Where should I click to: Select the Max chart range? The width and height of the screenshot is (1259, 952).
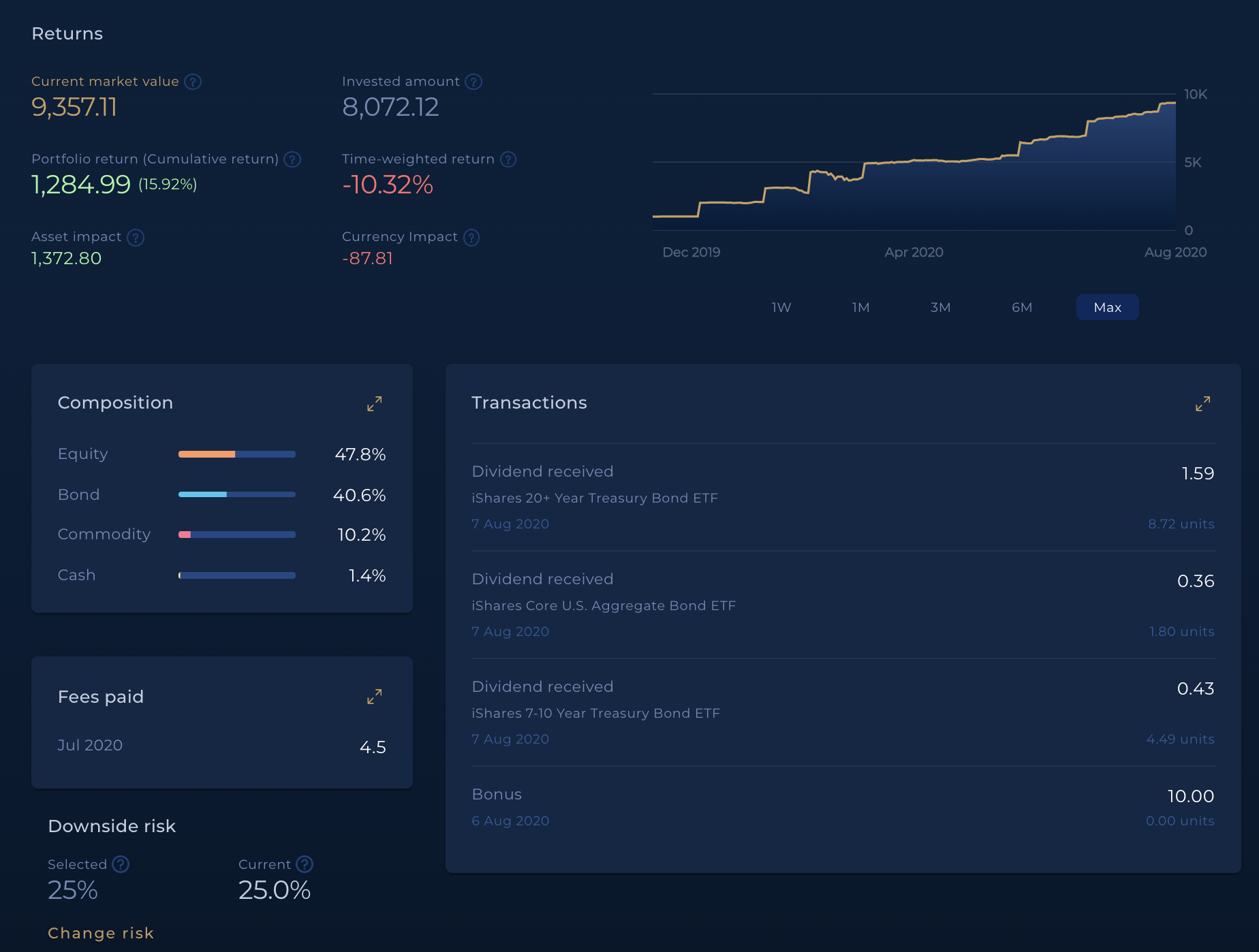tap(1108, 307)
